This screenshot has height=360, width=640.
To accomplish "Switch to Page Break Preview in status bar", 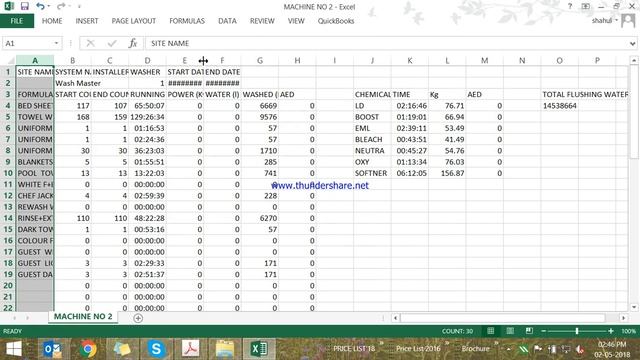I will [x=529, y=331].
